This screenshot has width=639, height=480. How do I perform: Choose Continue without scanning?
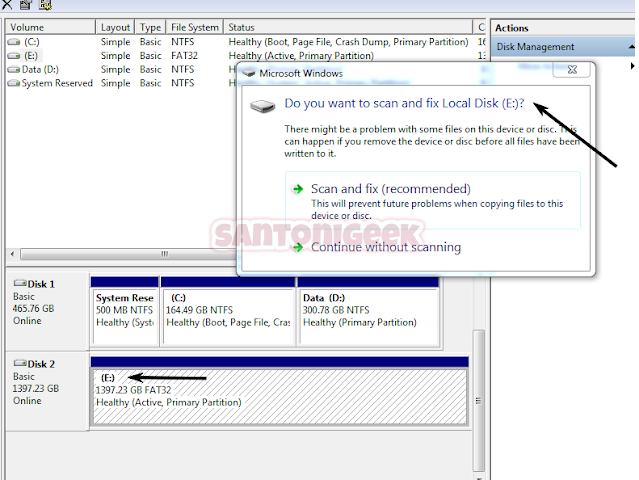(x=386, y=247)
